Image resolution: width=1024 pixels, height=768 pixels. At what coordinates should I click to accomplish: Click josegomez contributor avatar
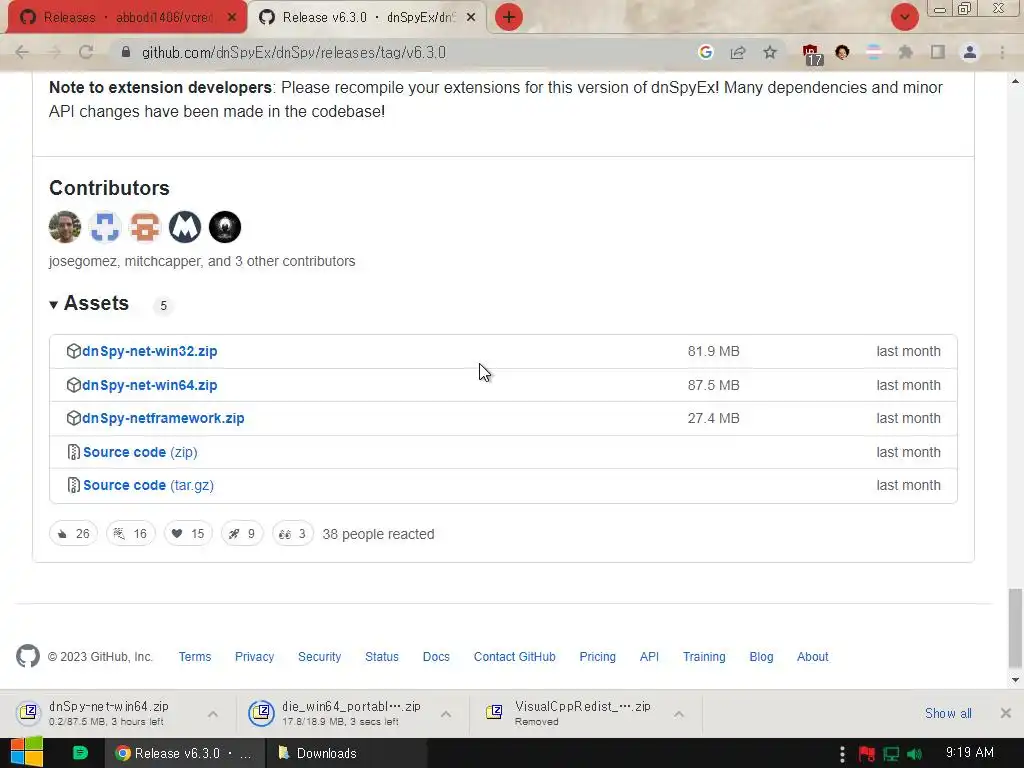pyautogui.click(x=65, y=227)
